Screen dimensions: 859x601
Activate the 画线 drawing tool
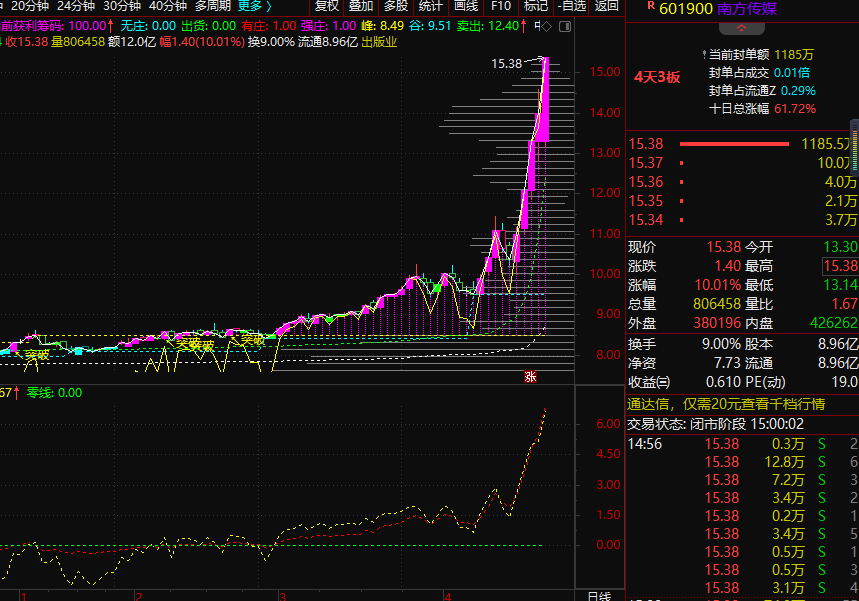[466, 6]
